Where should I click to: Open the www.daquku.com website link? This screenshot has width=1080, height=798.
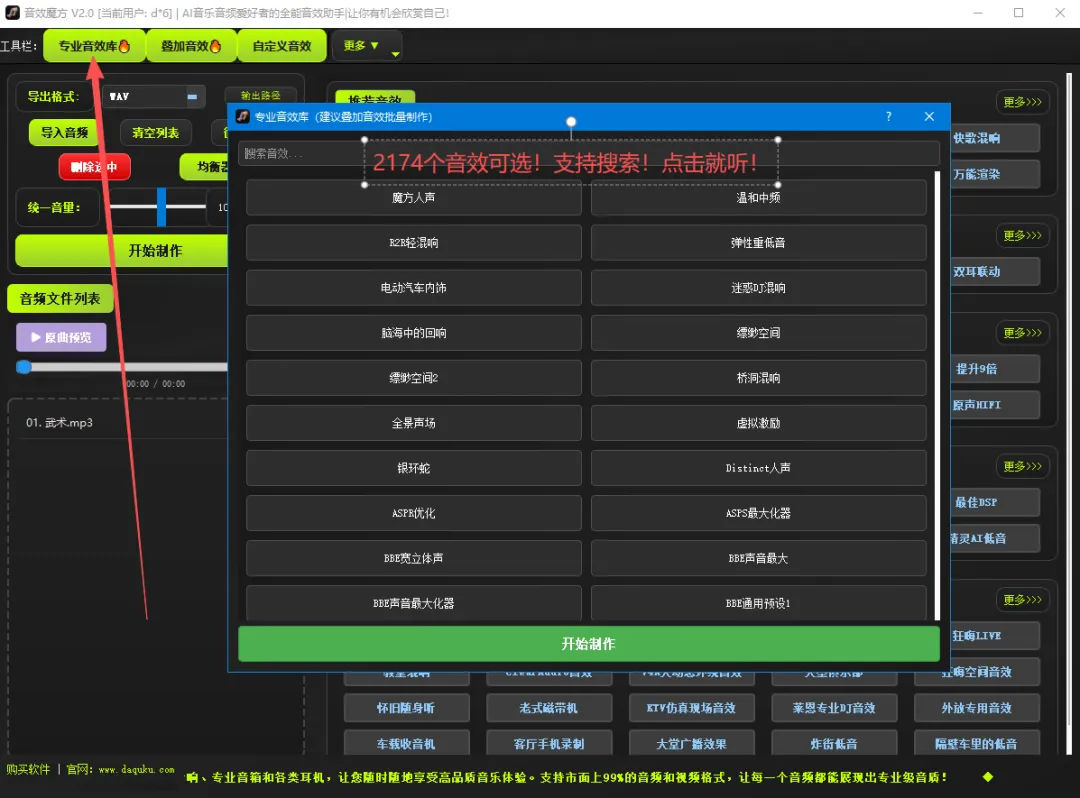(x=136, y=770)
